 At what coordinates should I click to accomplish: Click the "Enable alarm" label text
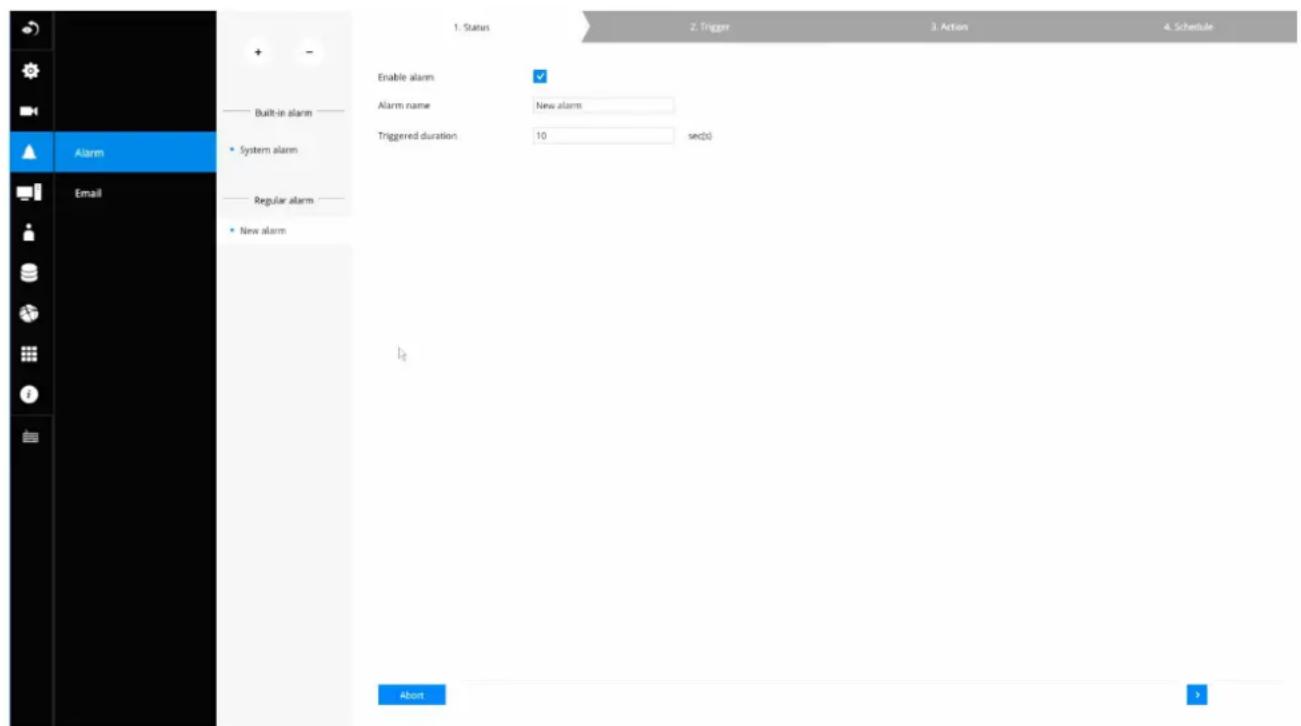pos(405,77)
